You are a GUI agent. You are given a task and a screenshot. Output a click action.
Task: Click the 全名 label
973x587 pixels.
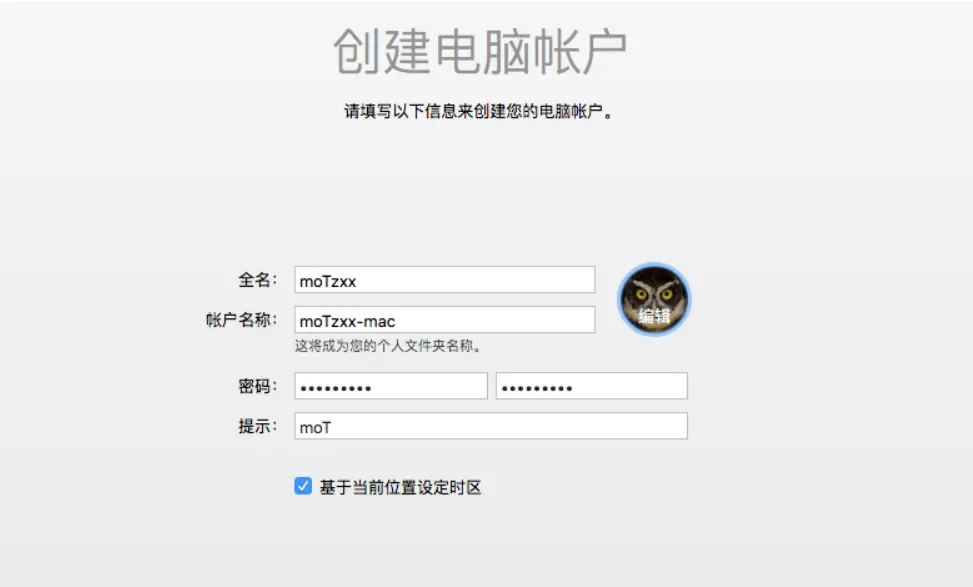coord(258,280)
